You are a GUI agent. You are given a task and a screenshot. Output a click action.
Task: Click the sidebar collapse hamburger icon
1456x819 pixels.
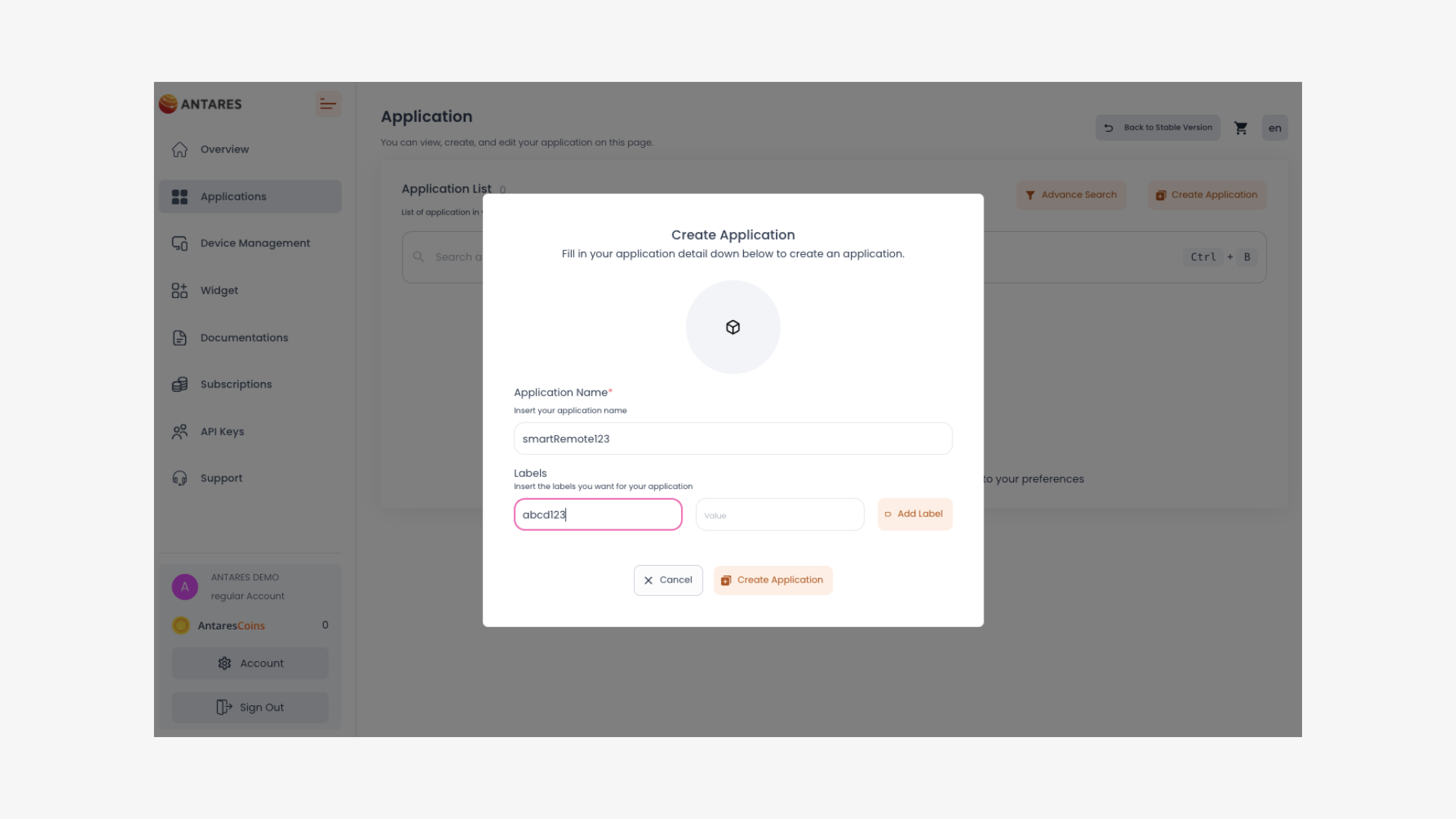click(x=328, y=104)
